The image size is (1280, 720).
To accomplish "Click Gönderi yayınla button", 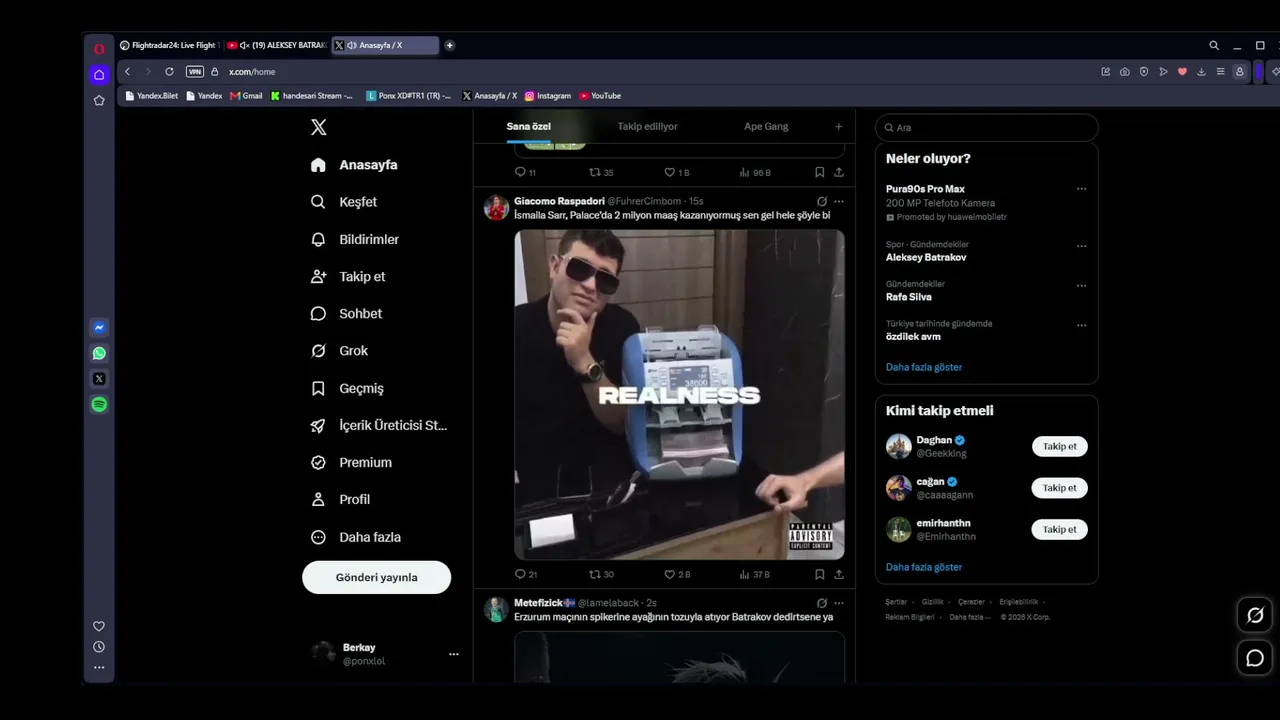I will pos(377,578).
